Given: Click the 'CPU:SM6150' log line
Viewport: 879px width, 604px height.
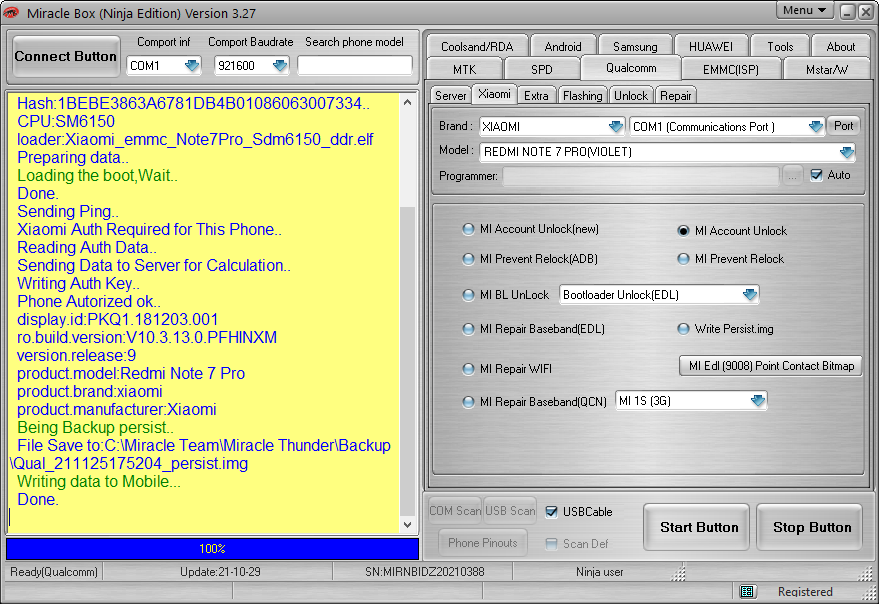Looking at the screenshot, I should tap(66, 121).
